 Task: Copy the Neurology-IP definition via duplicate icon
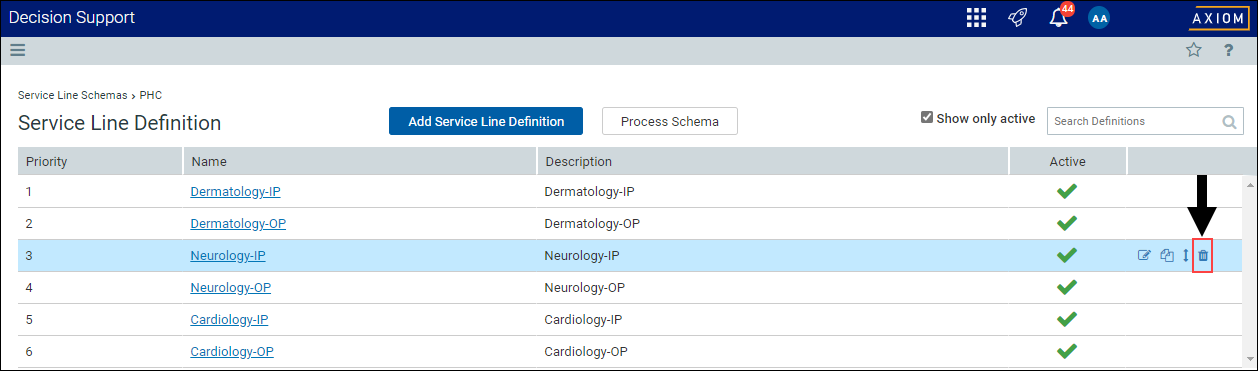click(1167, 255)
